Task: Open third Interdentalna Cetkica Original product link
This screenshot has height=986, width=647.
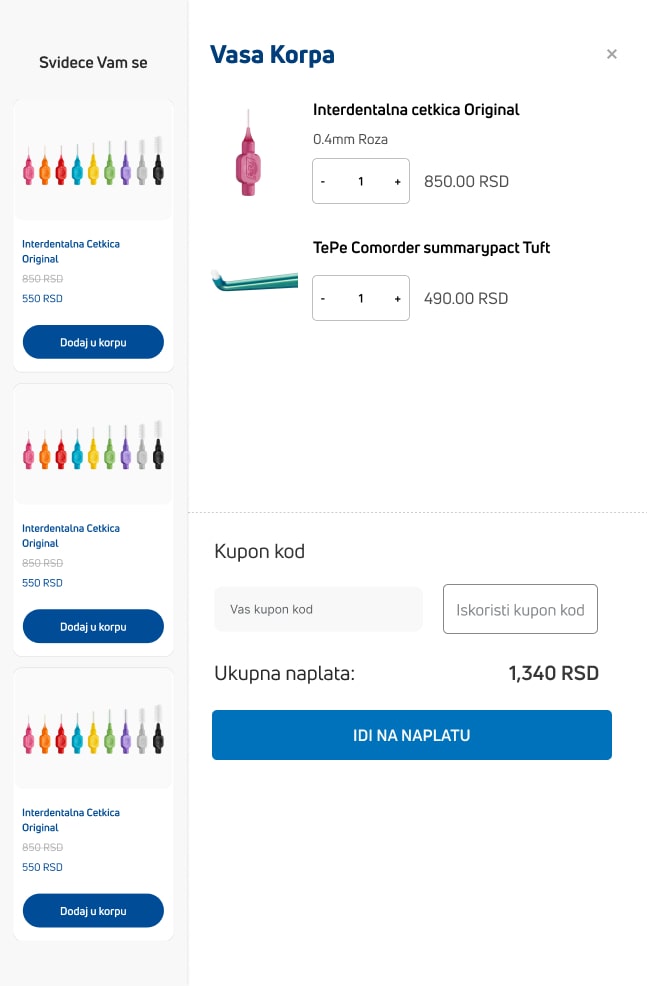Action: coord(70,819)
